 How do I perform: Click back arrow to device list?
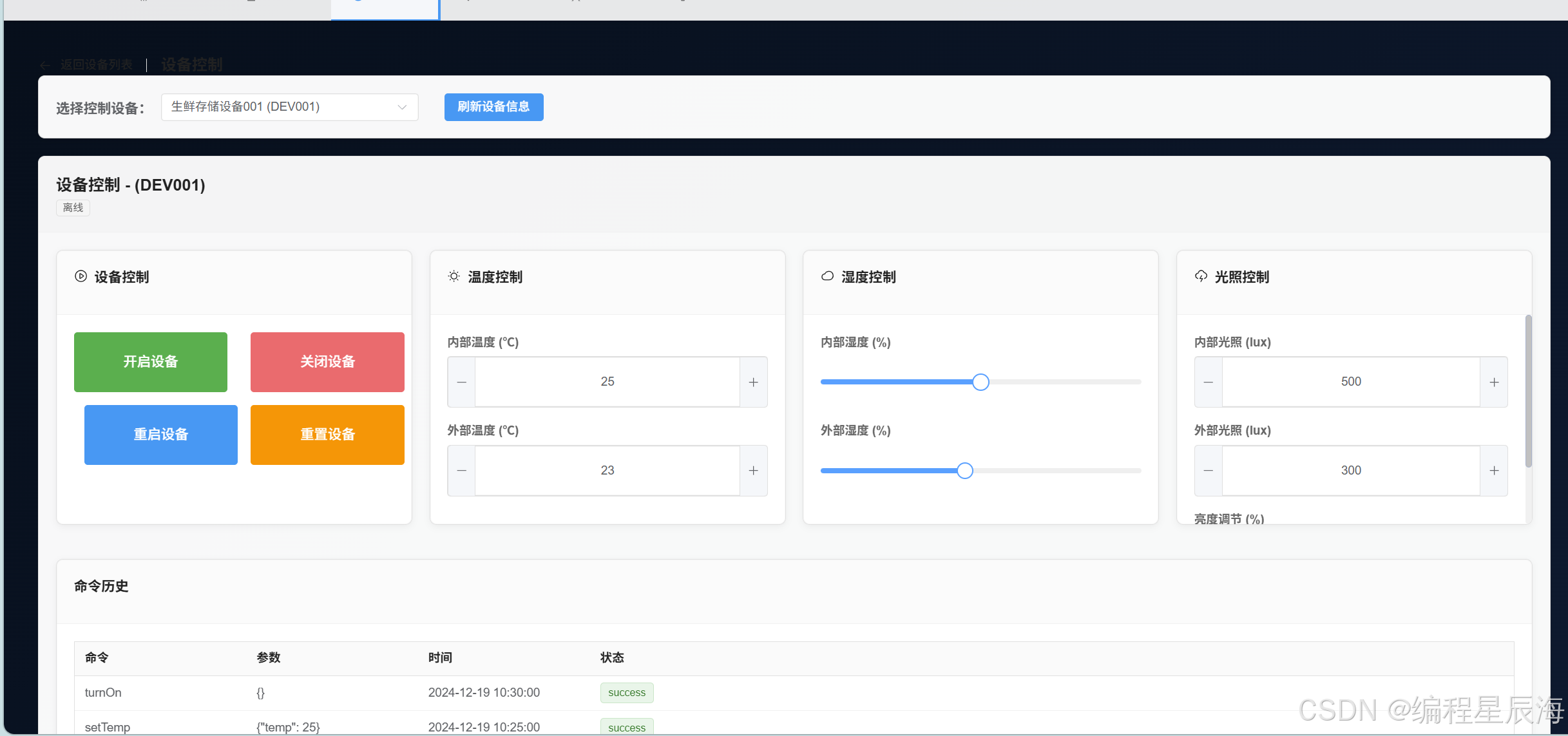point(45,65)
